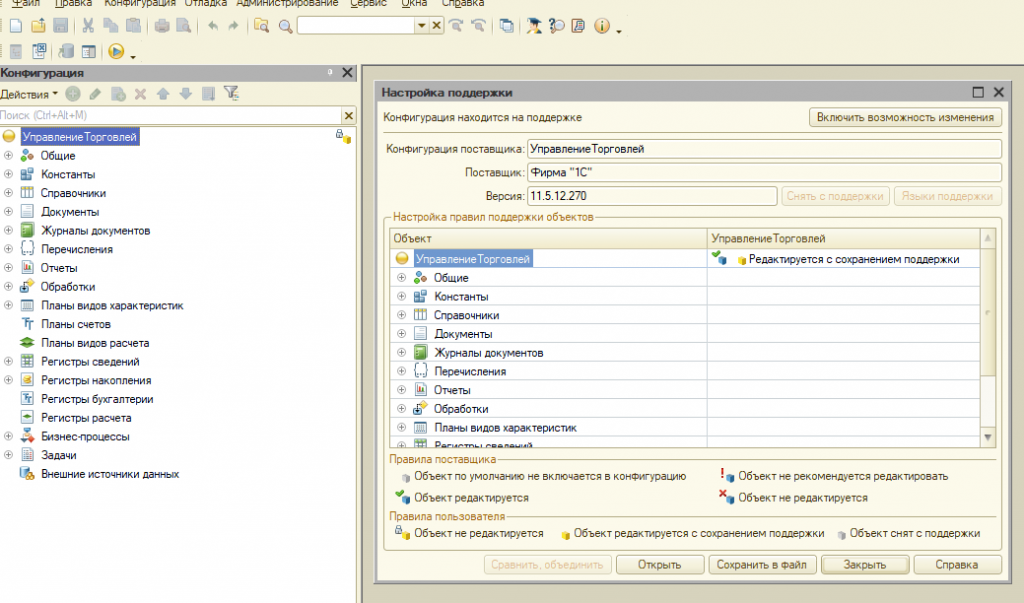Click the filter funnel icon in Конфигурация panel
Viewport: 1024px width, 603px height.
[231, 94]
